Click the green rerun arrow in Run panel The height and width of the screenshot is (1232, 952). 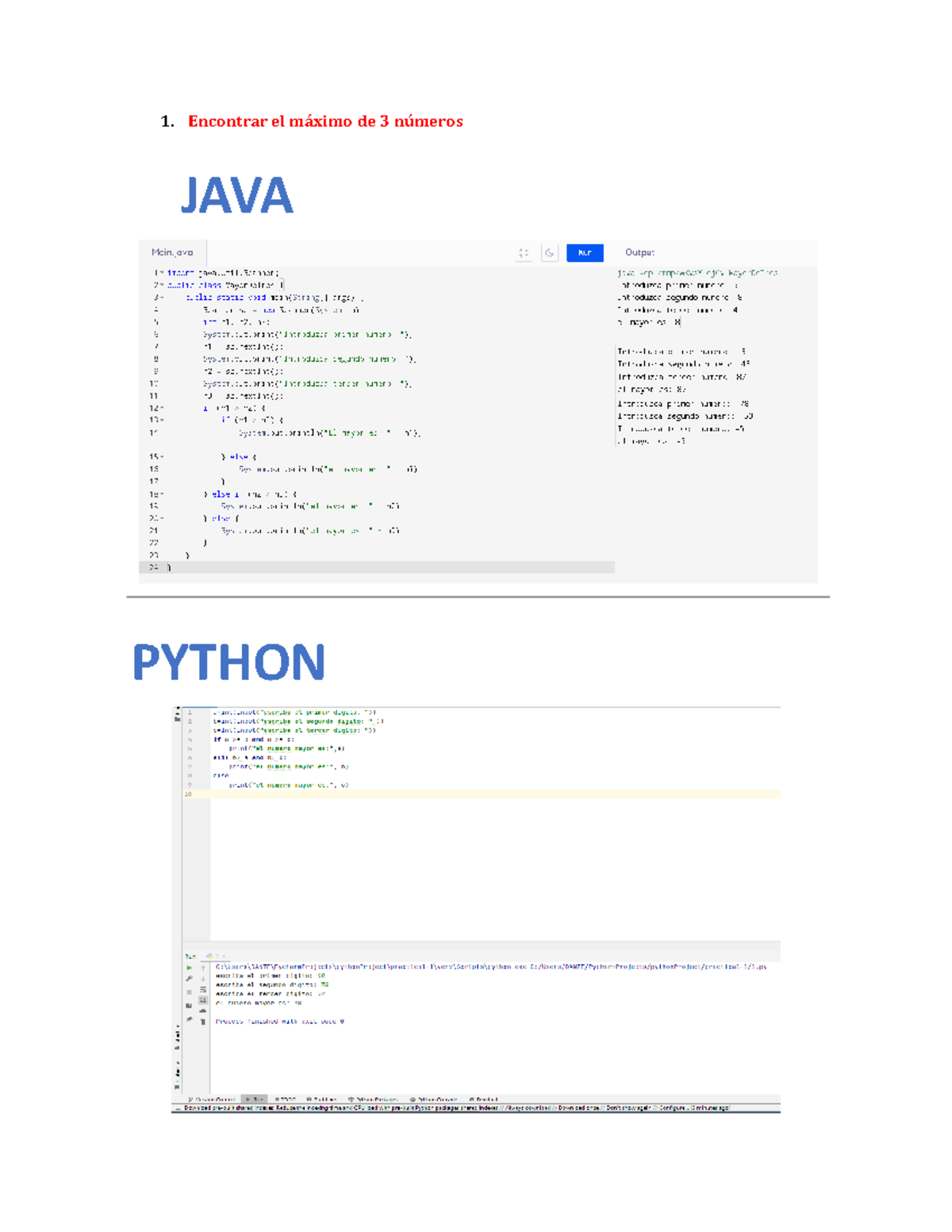[189, 968]
